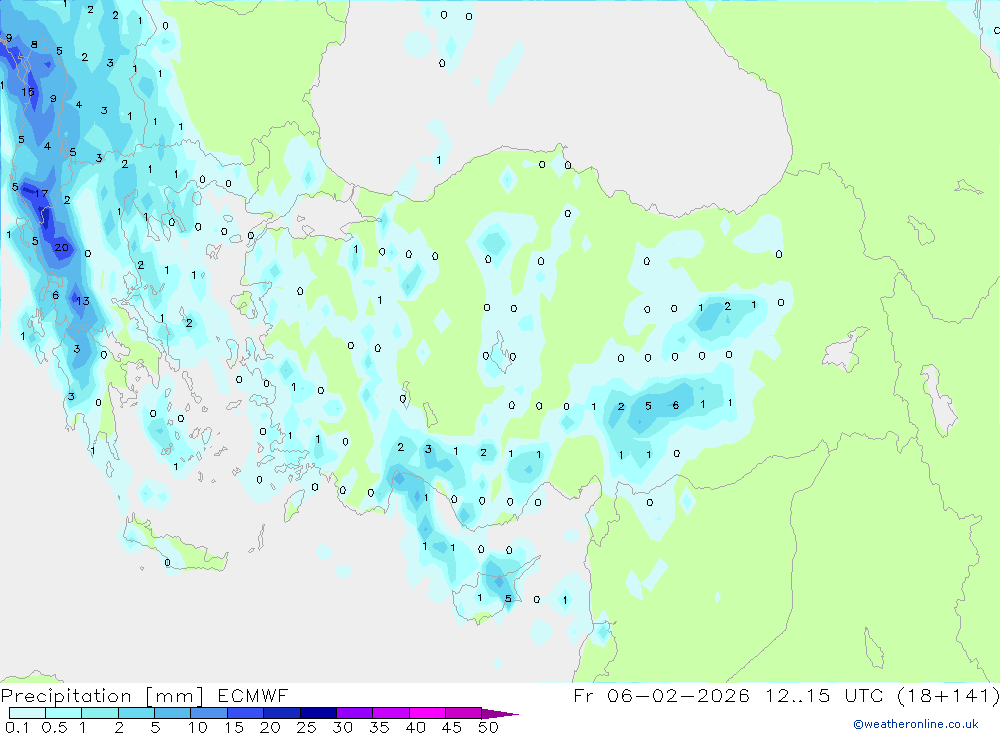Open the ©weatheronline.co.uk link

(x=916, y=724)
